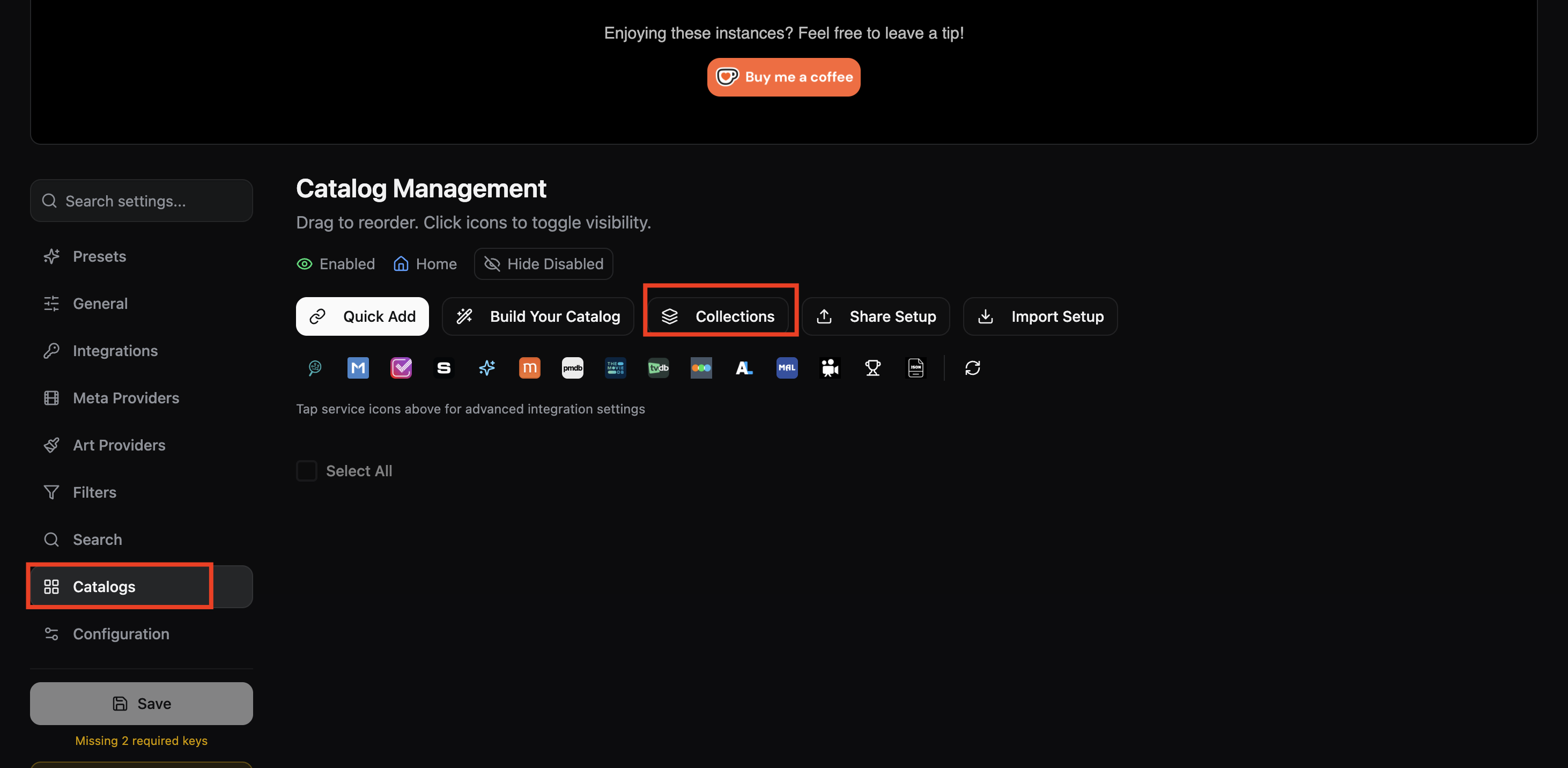Focus the Search settings input field
1568x768 pixels.
141,200
